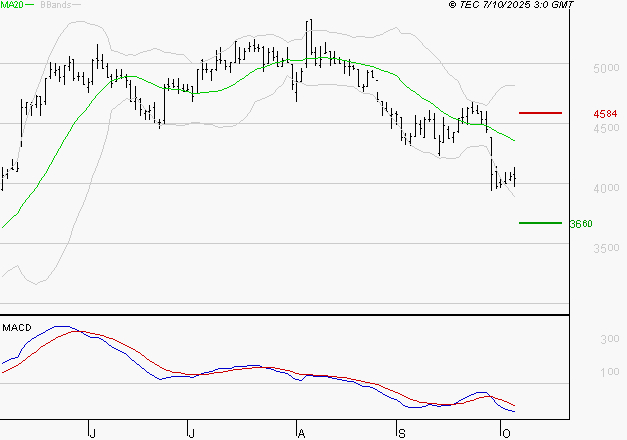The height and width of the screenshot is (440, 627).
Task: Click the 4584 resistance price label
Action: point(606,115)
